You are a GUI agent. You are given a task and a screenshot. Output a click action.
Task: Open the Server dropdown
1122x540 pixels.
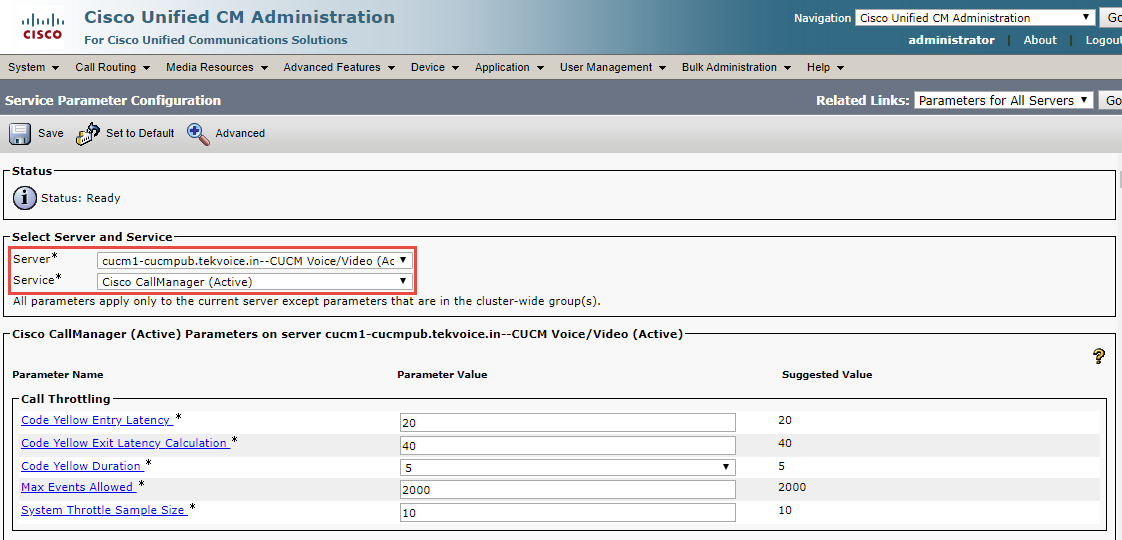255,260
